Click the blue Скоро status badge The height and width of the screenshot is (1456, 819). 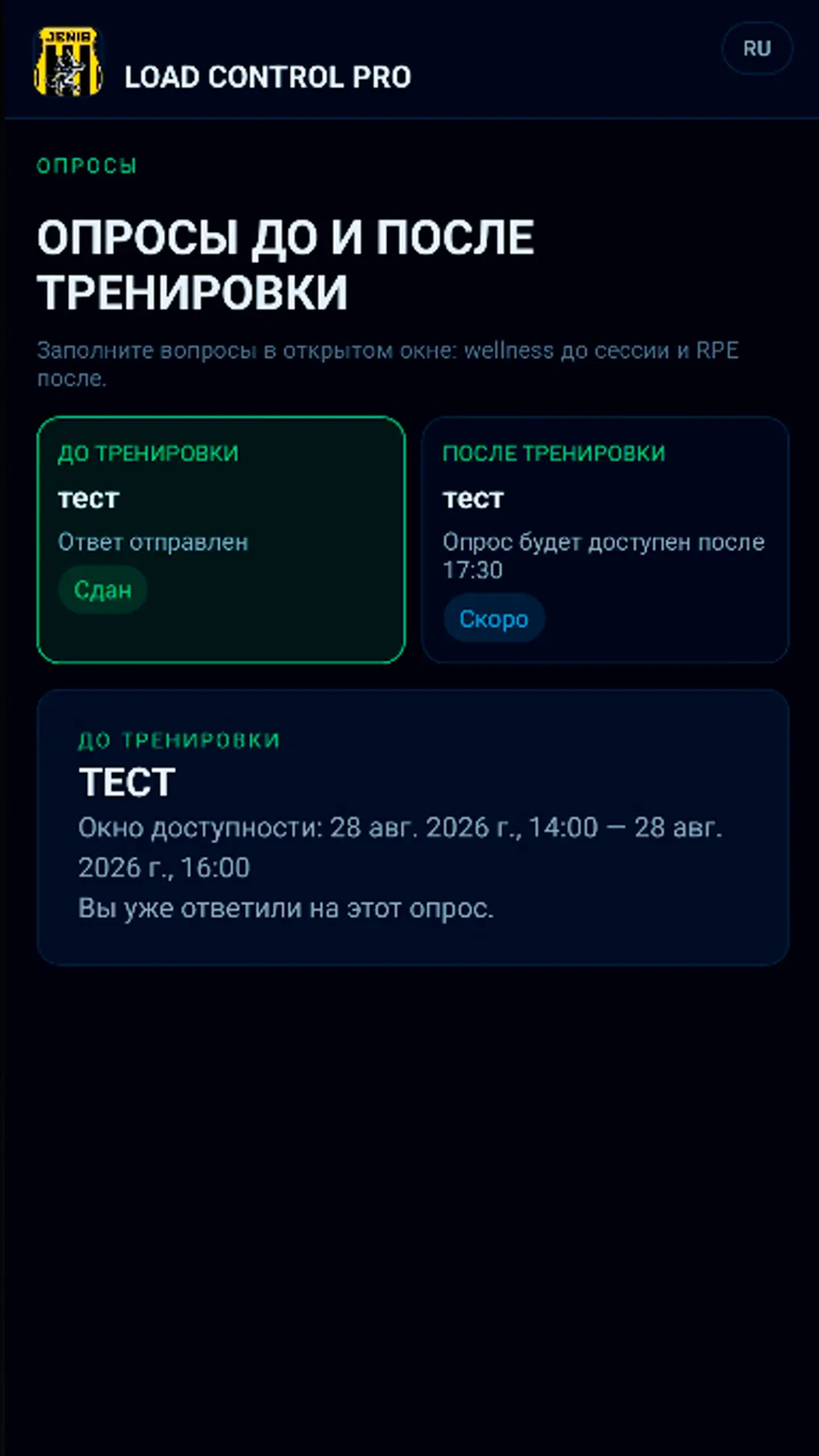pyautogui.click(x=494, y=619)
